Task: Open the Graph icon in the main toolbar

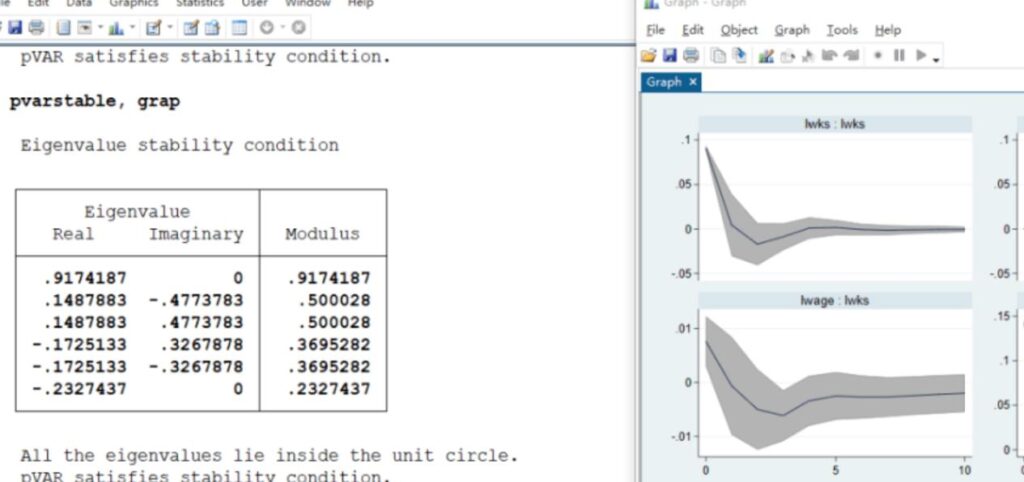Action: [115, 27]
